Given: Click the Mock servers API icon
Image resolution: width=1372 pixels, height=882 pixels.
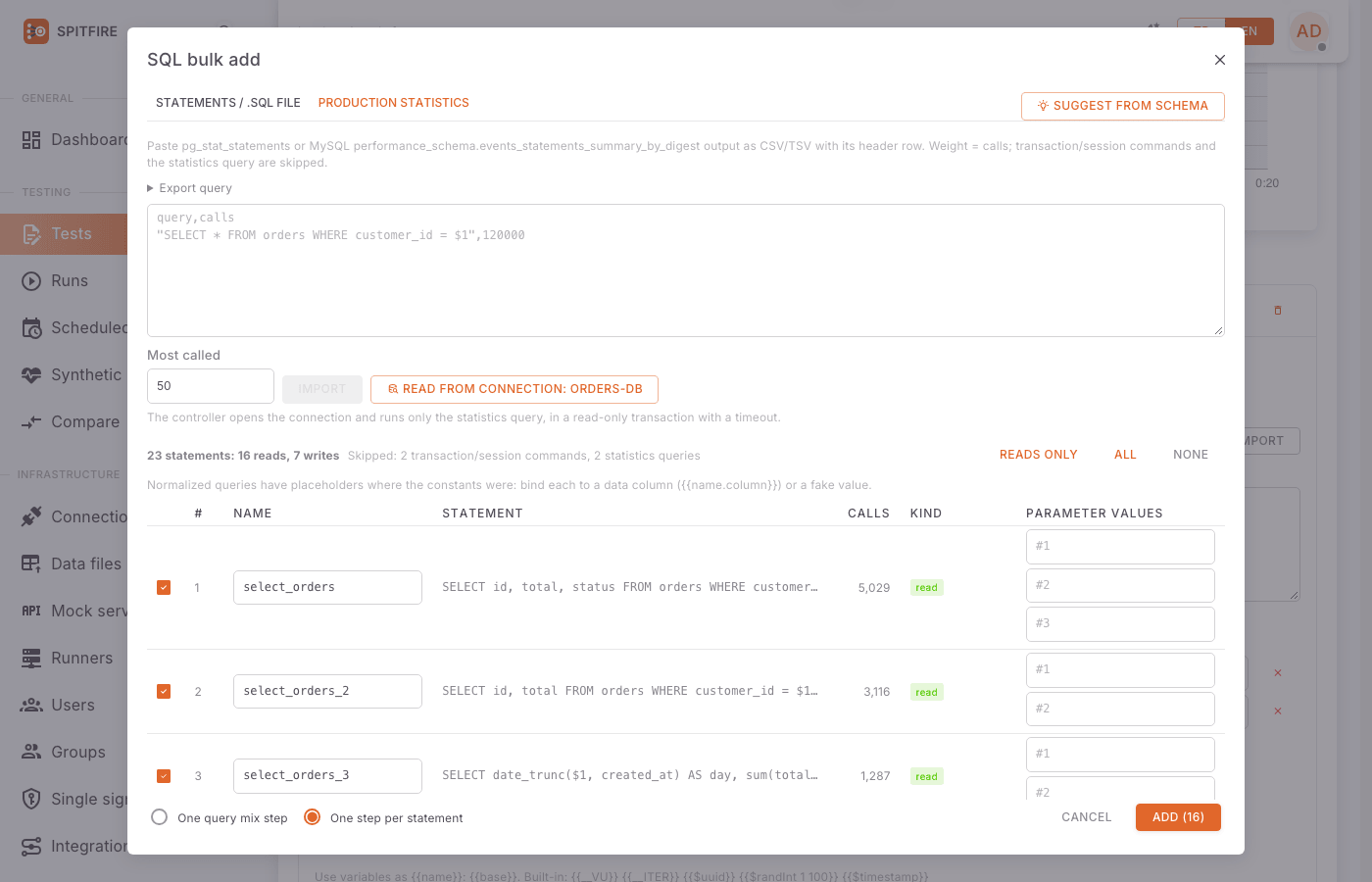Looking at the screenshot, I should pos(31,611).
